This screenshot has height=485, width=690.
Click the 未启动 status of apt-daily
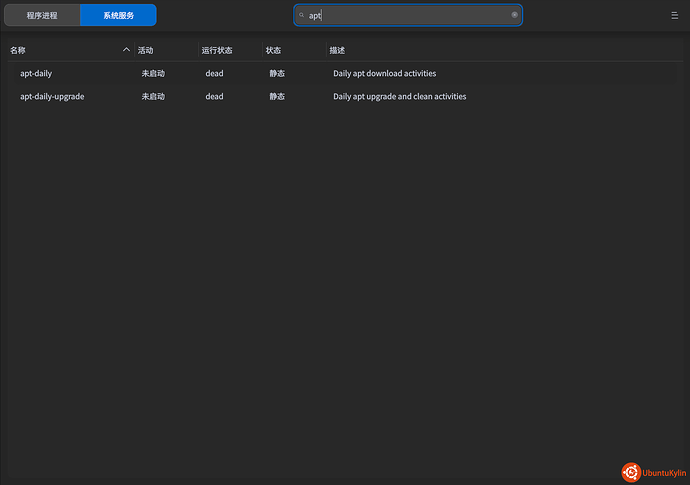click(x=153, y=73)
